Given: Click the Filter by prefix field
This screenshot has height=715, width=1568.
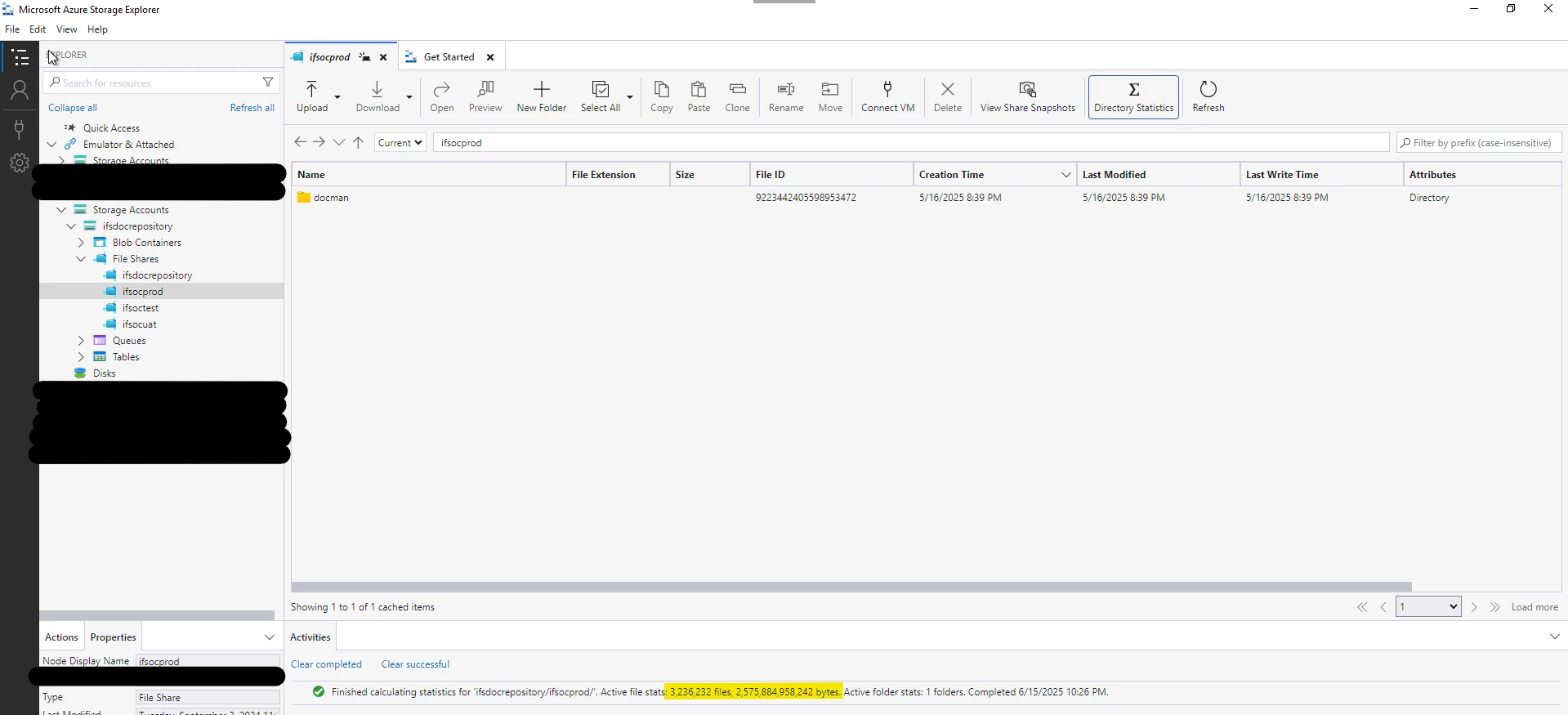Looking at the screenshot, I should click(x=1479, y=142).
